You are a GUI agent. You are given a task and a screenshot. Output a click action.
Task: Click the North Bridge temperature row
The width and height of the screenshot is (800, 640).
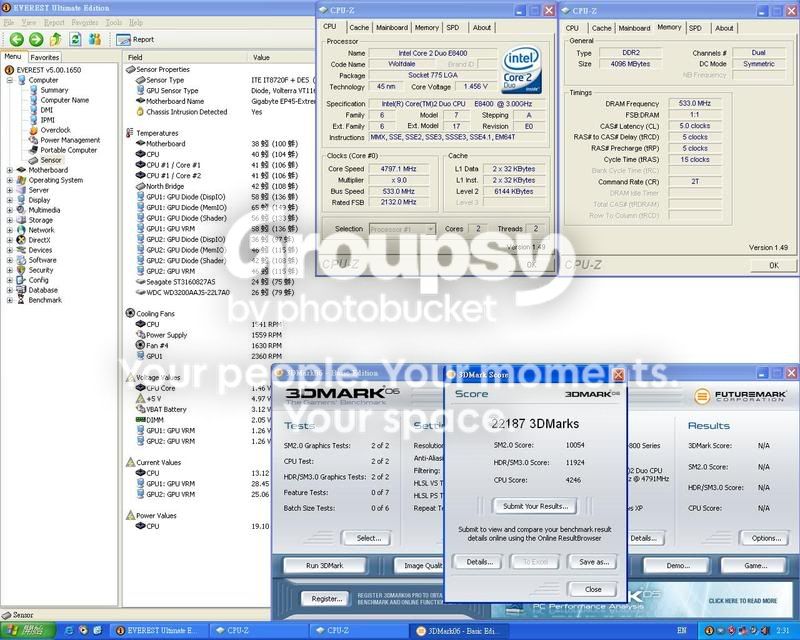click(217, 186)
